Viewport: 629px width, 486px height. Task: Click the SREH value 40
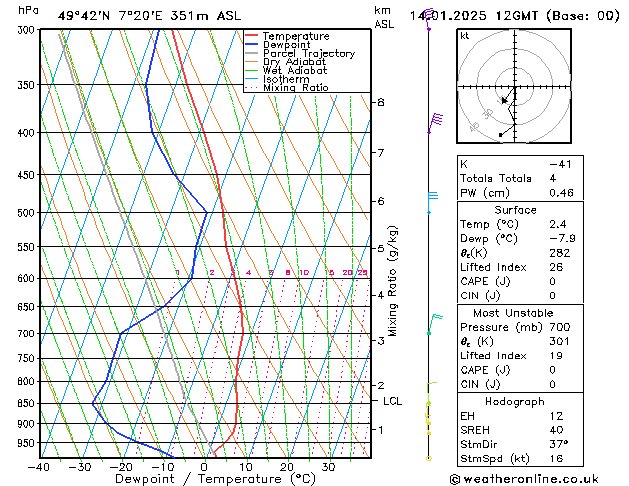click(x=556, y=430)
